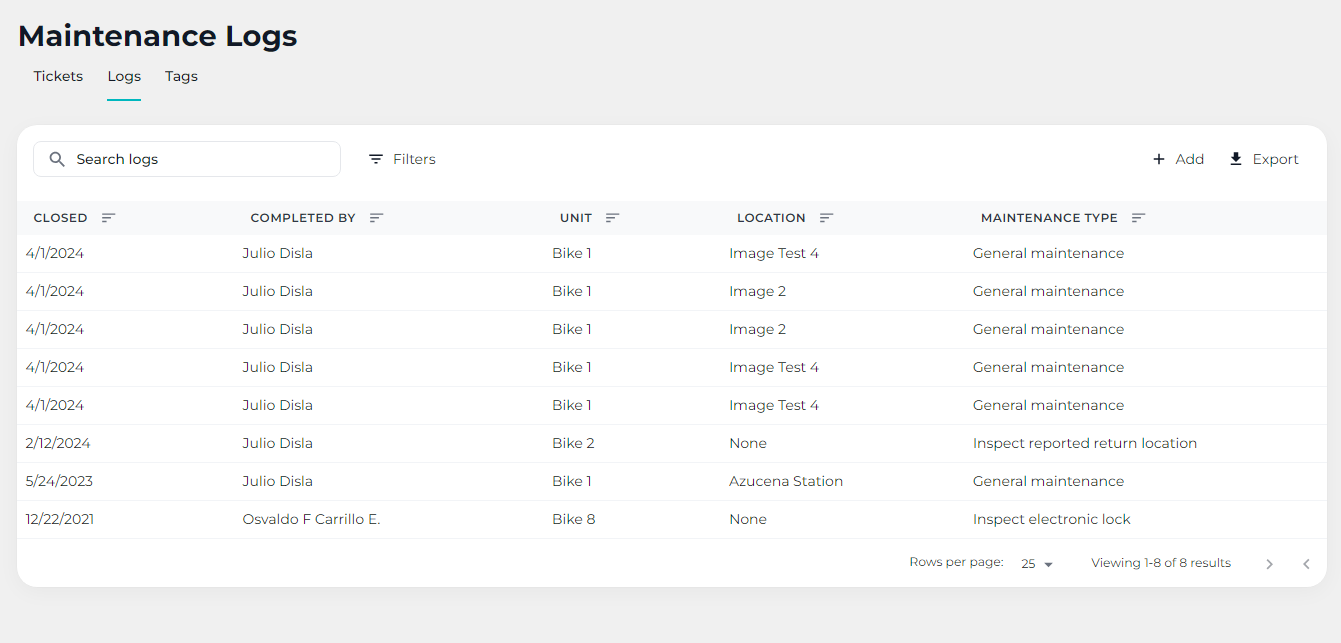
Task: Go to next page with right chevron
Action: click(1269, 564)
